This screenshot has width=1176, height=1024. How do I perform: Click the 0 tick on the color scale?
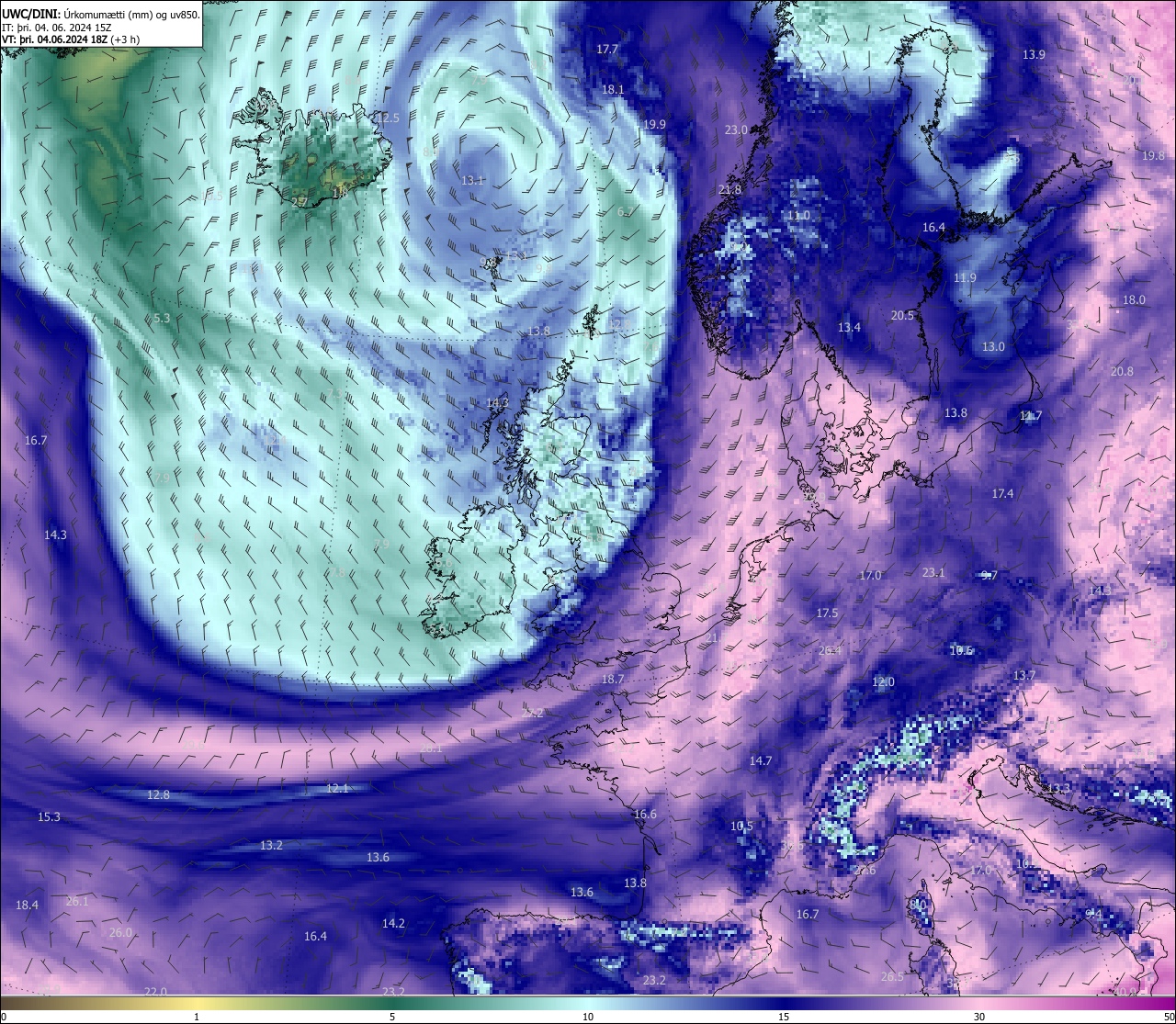point(3,1017)
